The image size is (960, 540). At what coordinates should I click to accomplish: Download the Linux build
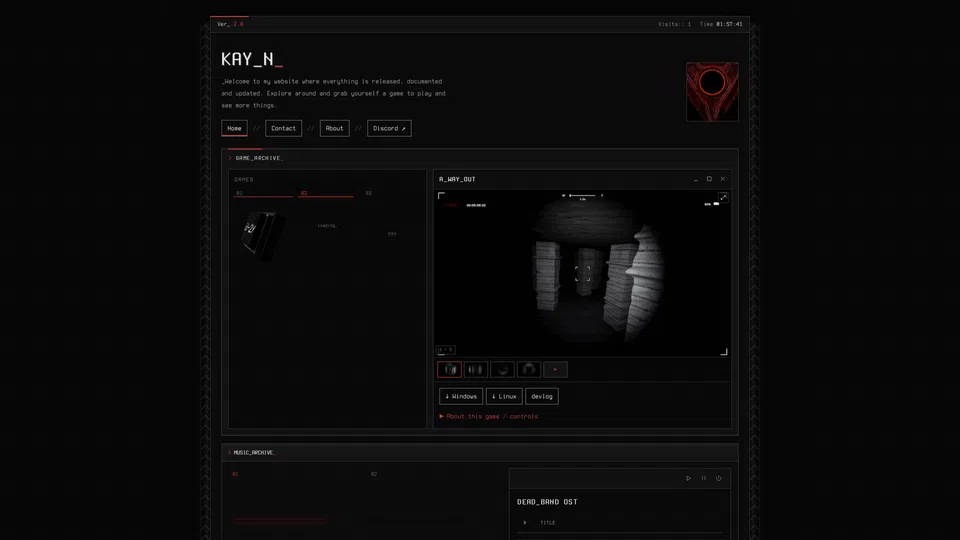[x=504, y=396]
